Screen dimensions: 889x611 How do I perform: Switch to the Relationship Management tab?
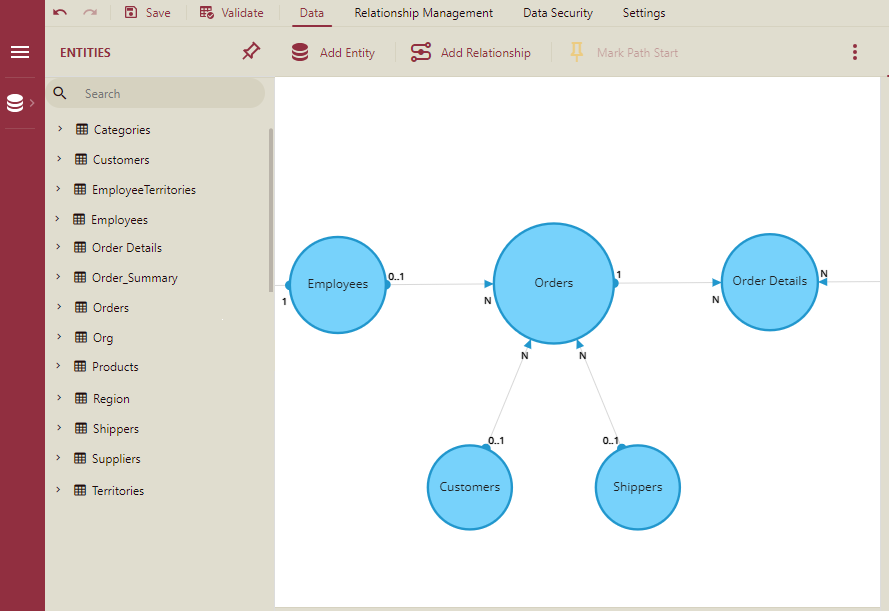point(423,13)
